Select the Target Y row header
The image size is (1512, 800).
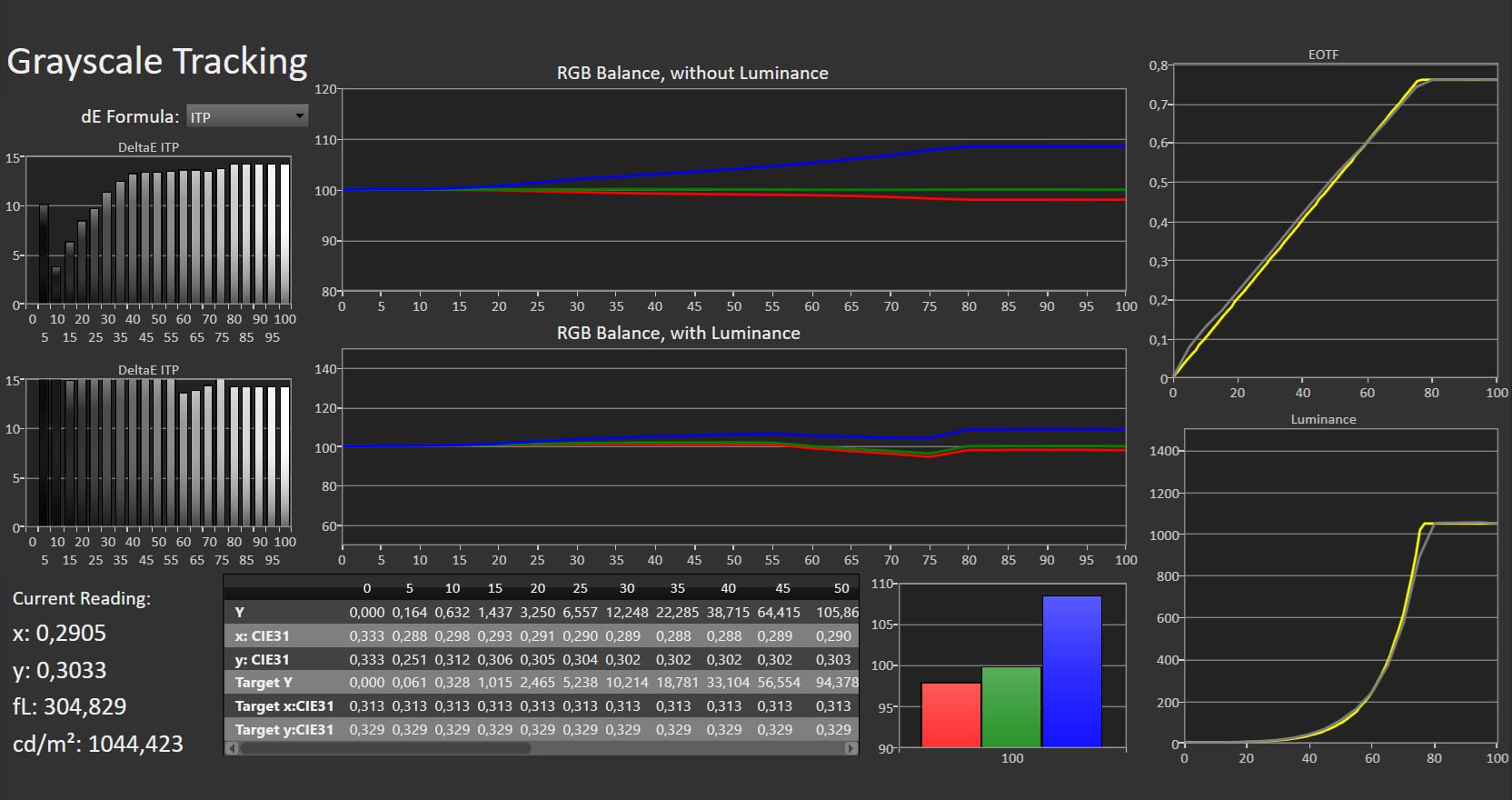(264, 683)
